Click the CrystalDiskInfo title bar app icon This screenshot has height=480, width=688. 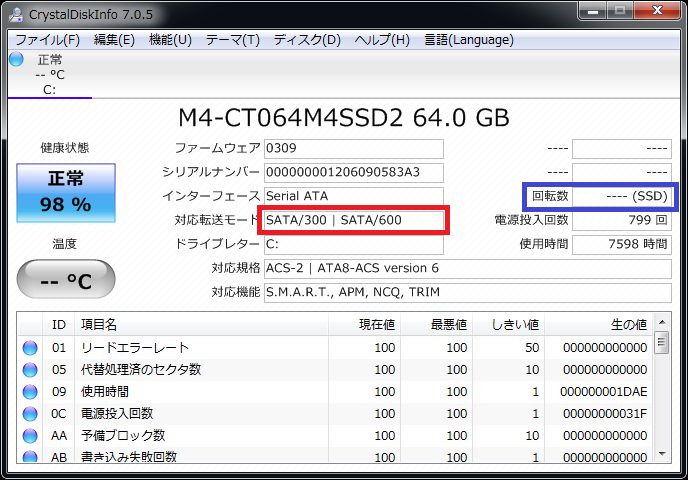16,14
